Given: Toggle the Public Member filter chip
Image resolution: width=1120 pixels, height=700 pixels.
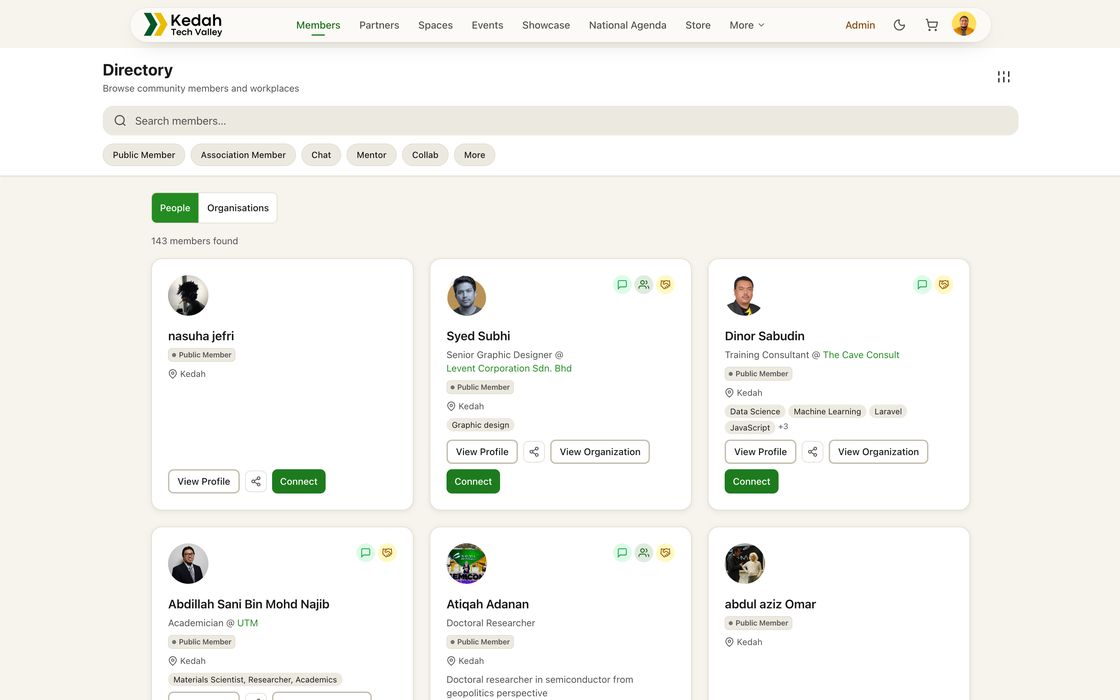Looking at the screenshot, I should (x=144, y=155).
